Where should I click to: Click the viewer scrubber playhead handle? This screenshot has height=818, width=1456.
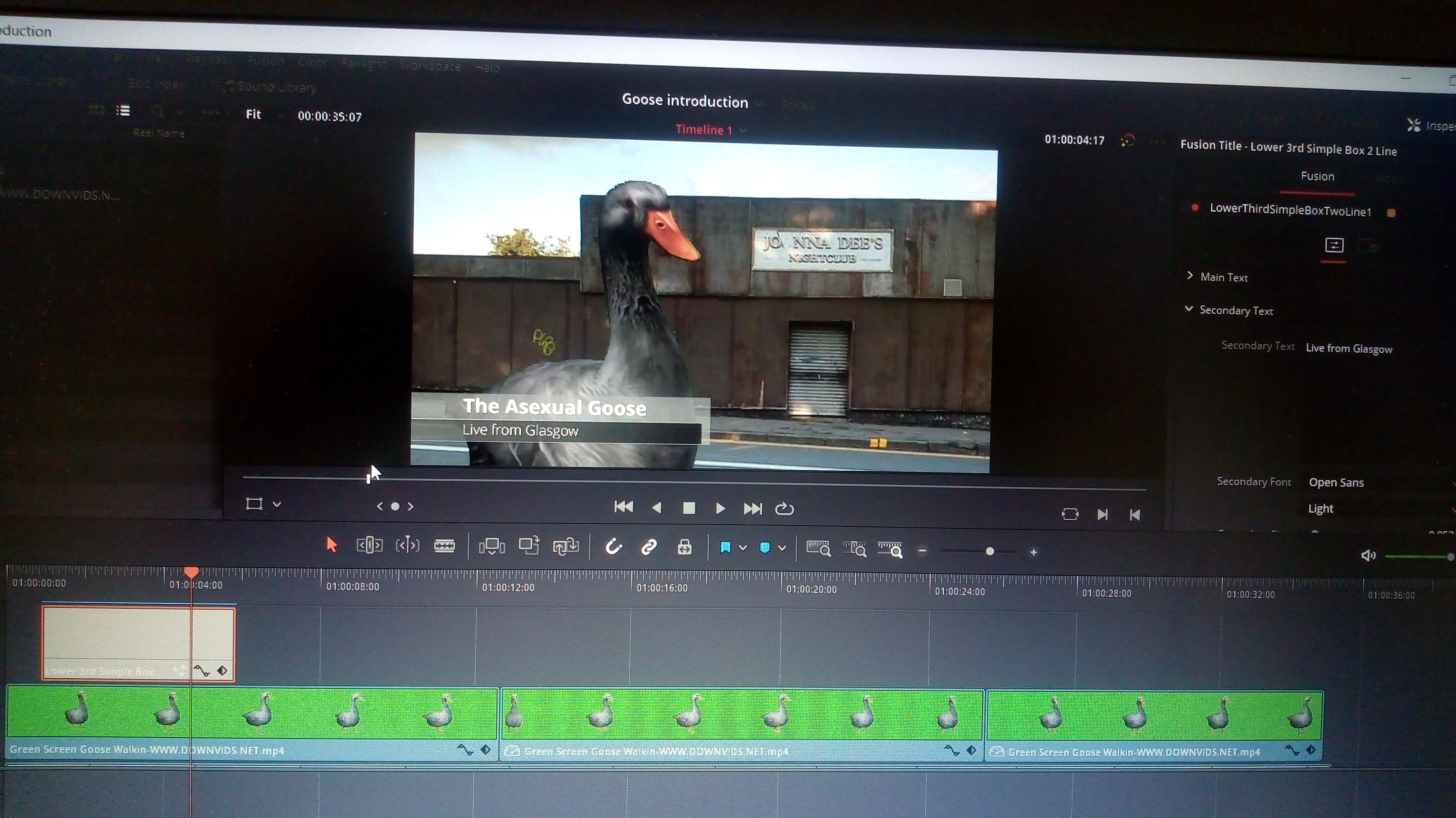tap(369, 478)
